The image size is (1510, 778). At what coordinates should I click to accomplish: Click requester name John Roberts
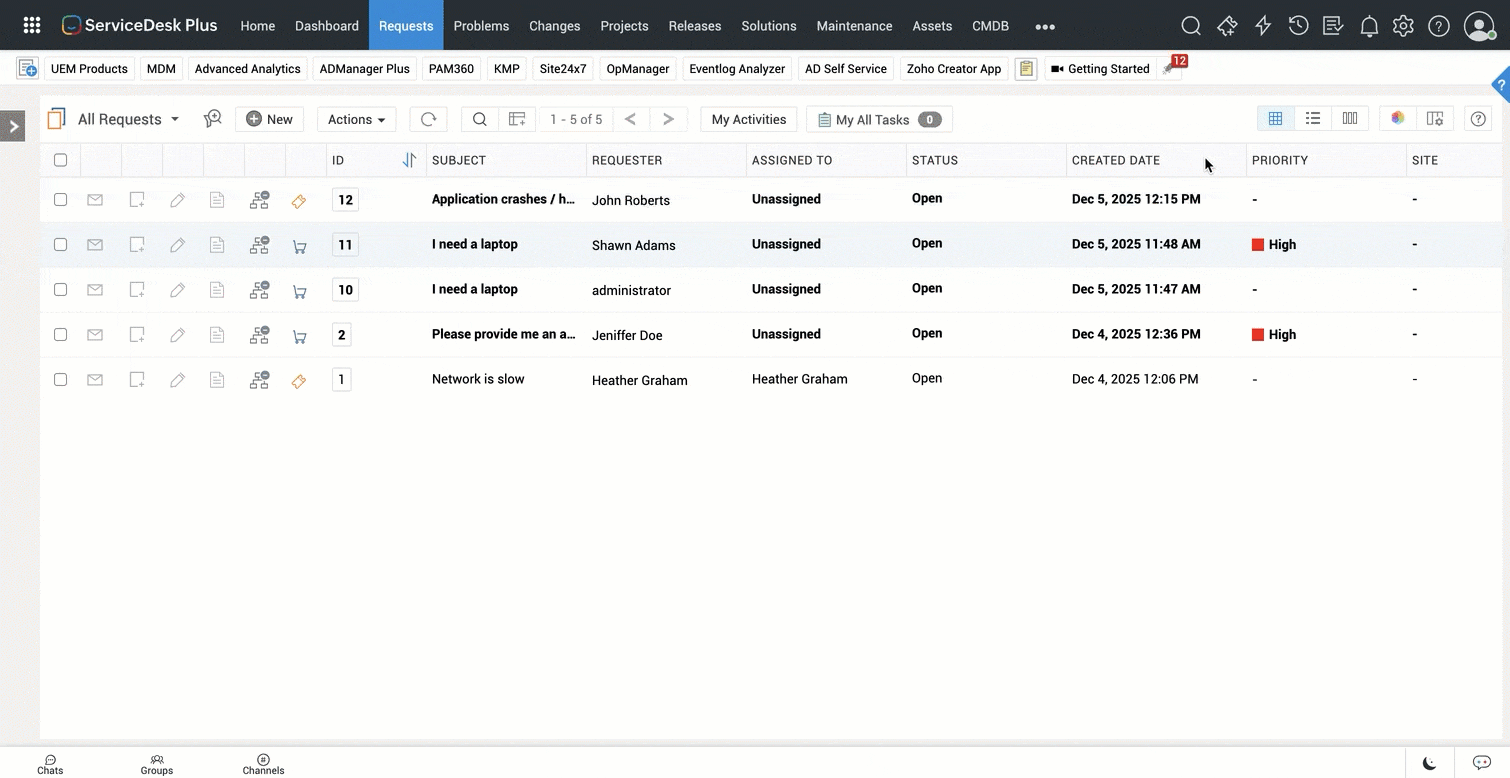tap(631, 200)
